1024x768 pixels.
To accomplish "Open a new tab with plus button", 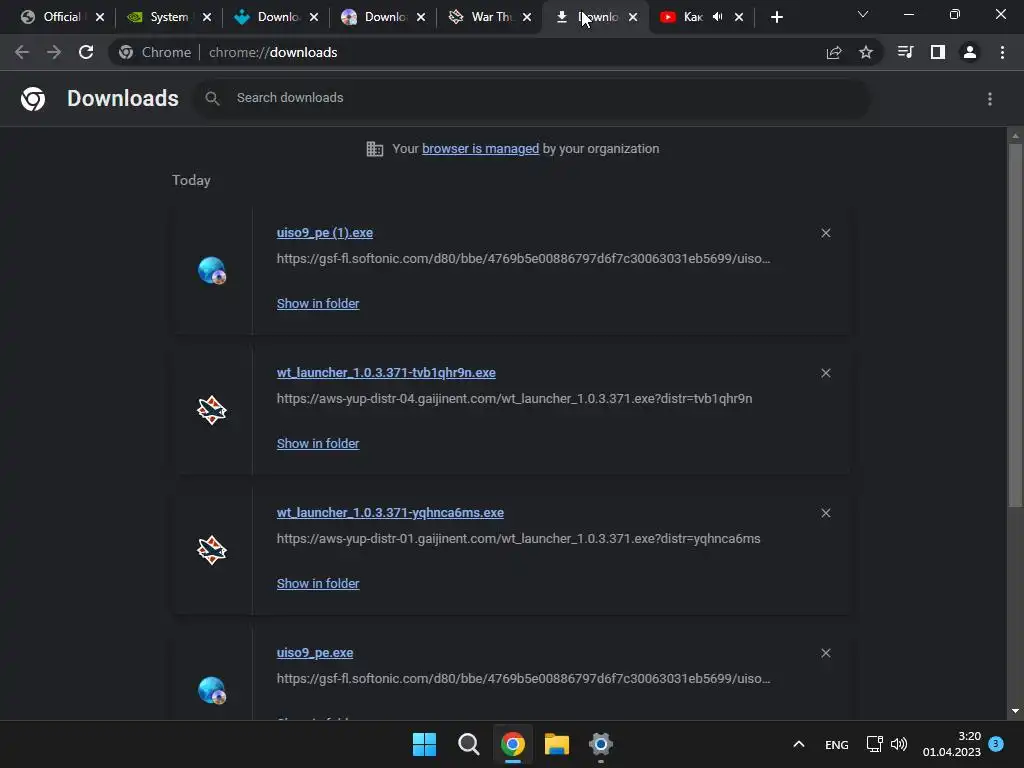I will 776,17.
